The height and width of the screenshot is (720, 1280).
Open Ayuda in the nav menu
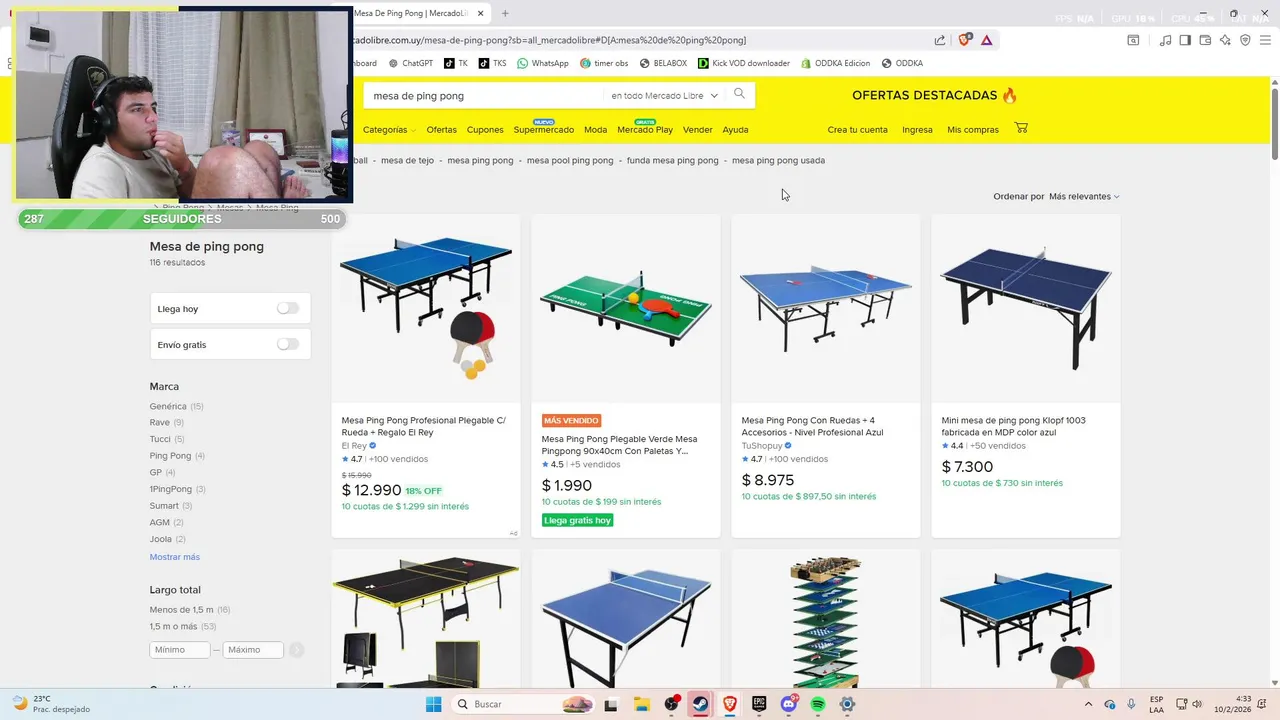coord(735,130)
